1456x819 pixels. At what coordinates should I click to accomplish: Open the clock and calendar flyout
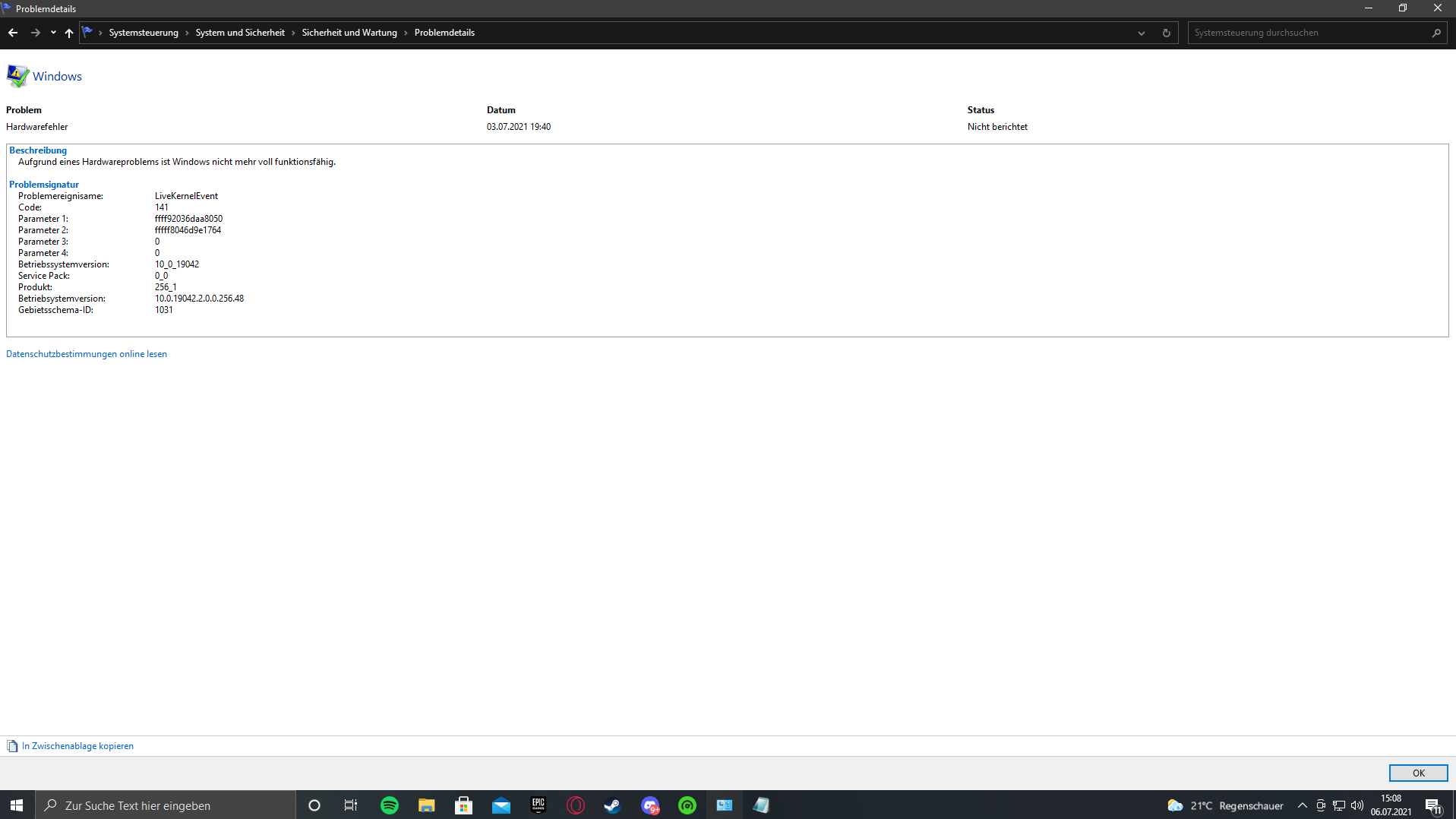tap(1391, 805)
